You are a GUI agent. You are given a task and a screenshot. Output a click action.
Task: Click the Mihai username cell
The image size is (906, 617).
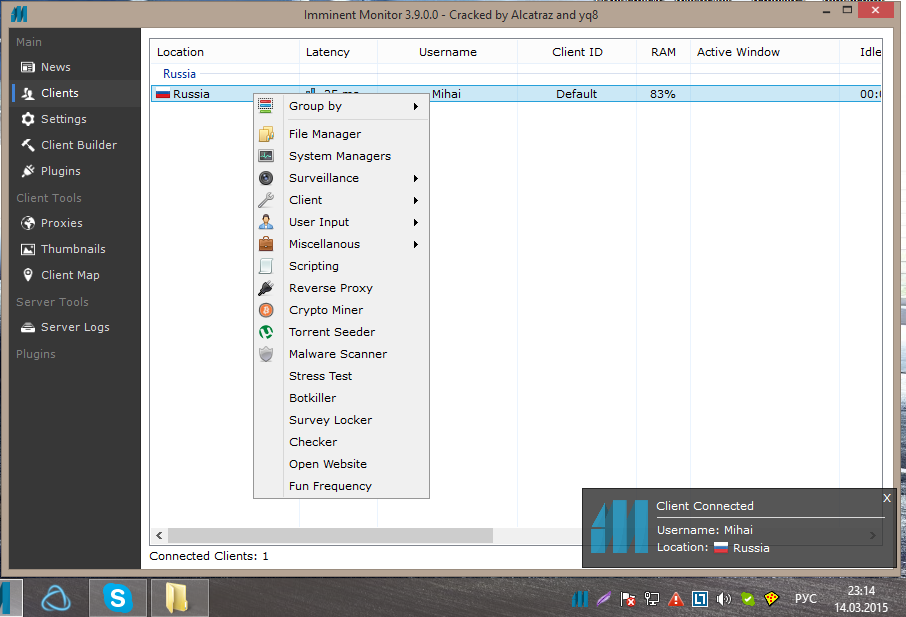(446, 94)
